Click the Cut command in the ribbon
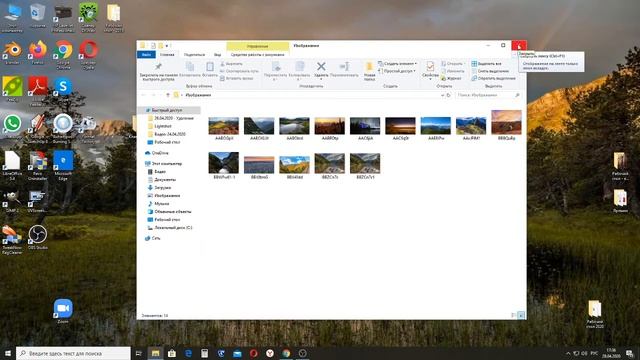 231,64
